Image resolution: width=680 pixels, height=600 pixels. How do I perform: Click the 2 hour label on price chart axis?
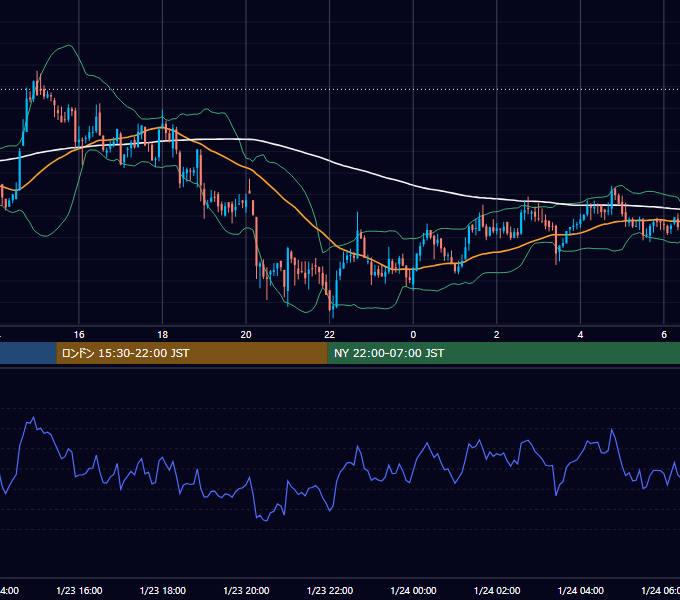coord(497,335)
